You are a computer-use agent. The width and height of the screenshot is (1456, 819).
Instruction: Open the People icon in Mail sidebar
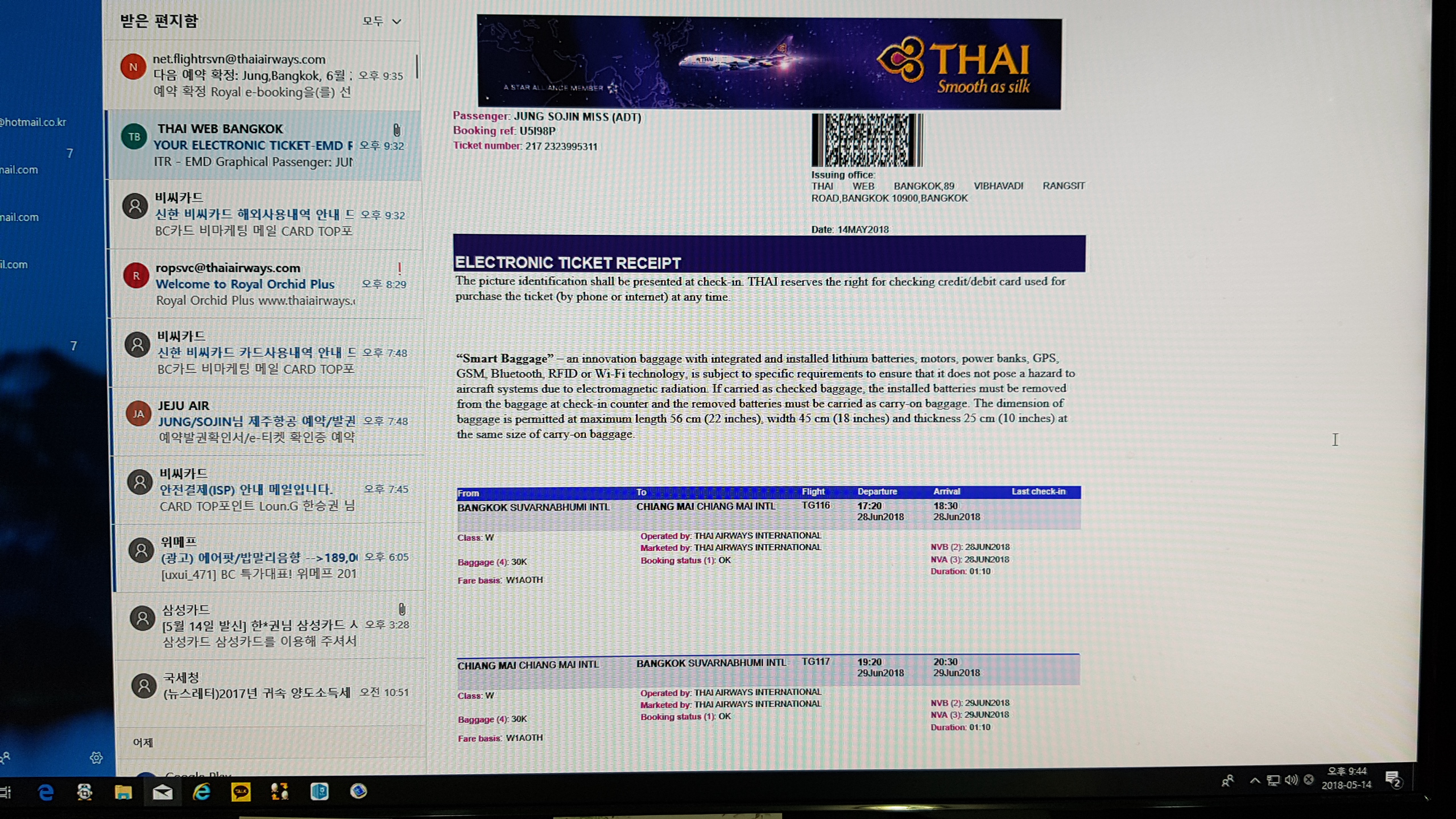tap(5, 758)
